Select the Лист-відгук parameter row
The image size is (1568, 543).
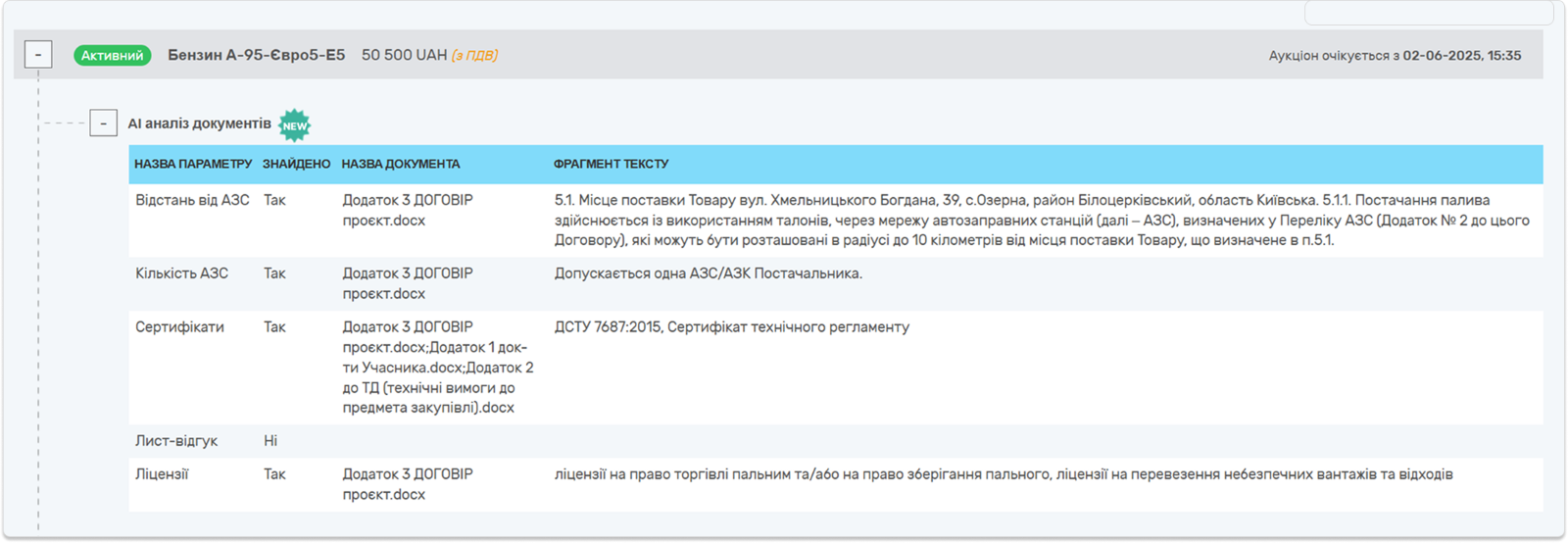[x=176, y=441]
